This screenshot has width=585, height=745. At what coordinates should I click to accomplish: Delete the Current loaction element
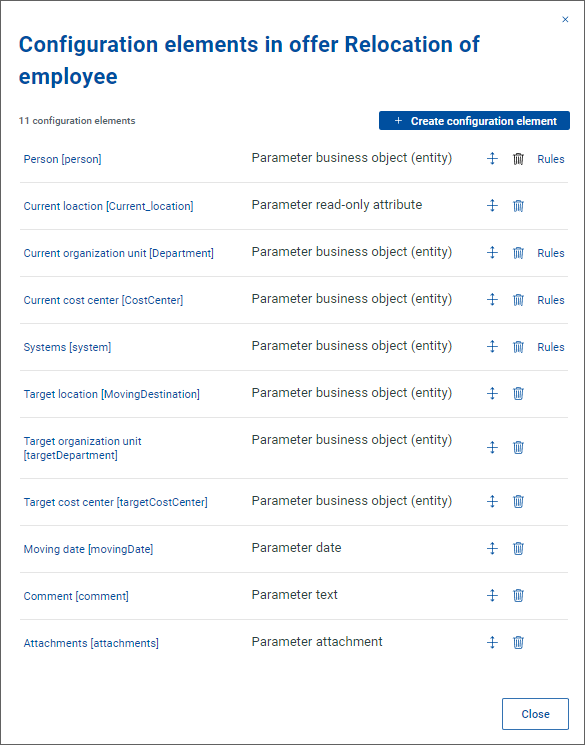[x=518, y=206]
